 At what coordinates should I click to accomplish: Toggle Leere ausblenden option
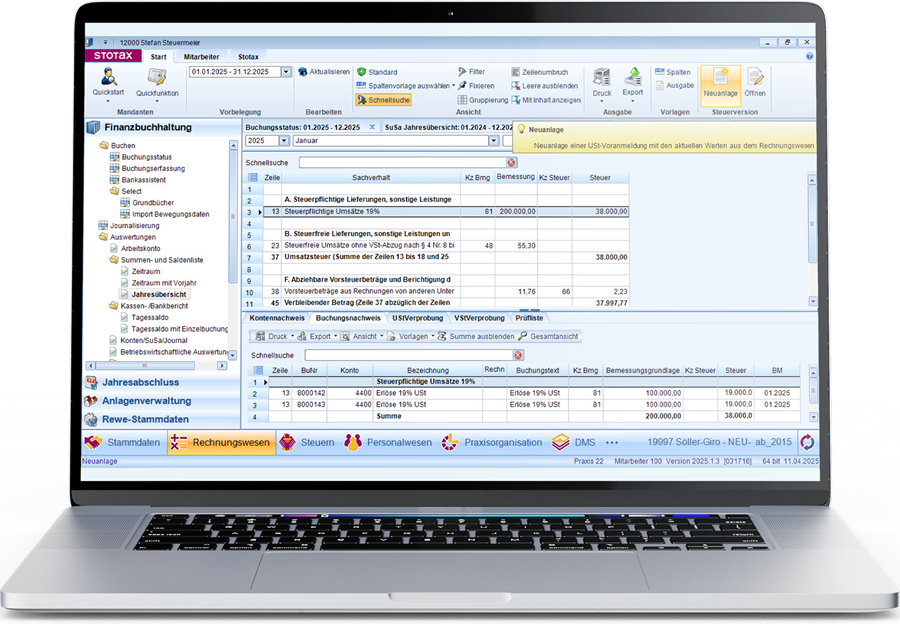tap(545, 86)
